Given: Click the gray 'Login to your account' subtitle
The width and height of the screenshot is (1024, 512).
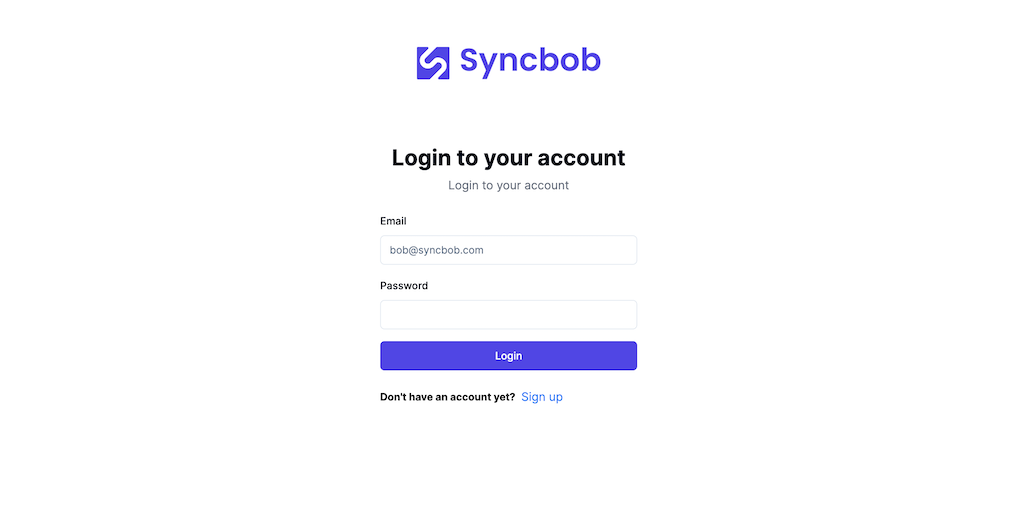Looking at the screenshot, I should (508, 185).
